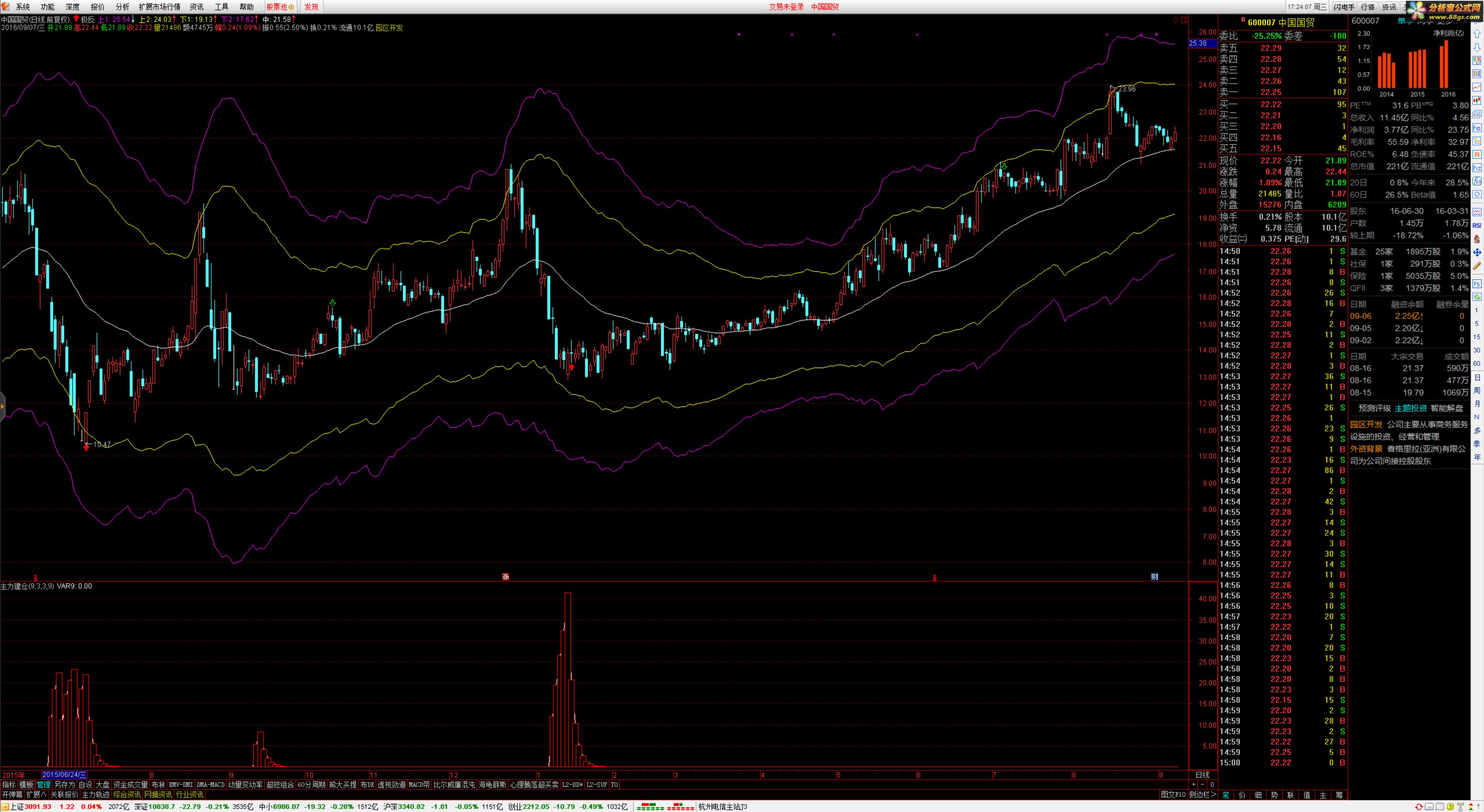Screen dimensions: 1484x812
Task: Toggle the 开弹幕 bullet comments option
Action: coord(12,795)
